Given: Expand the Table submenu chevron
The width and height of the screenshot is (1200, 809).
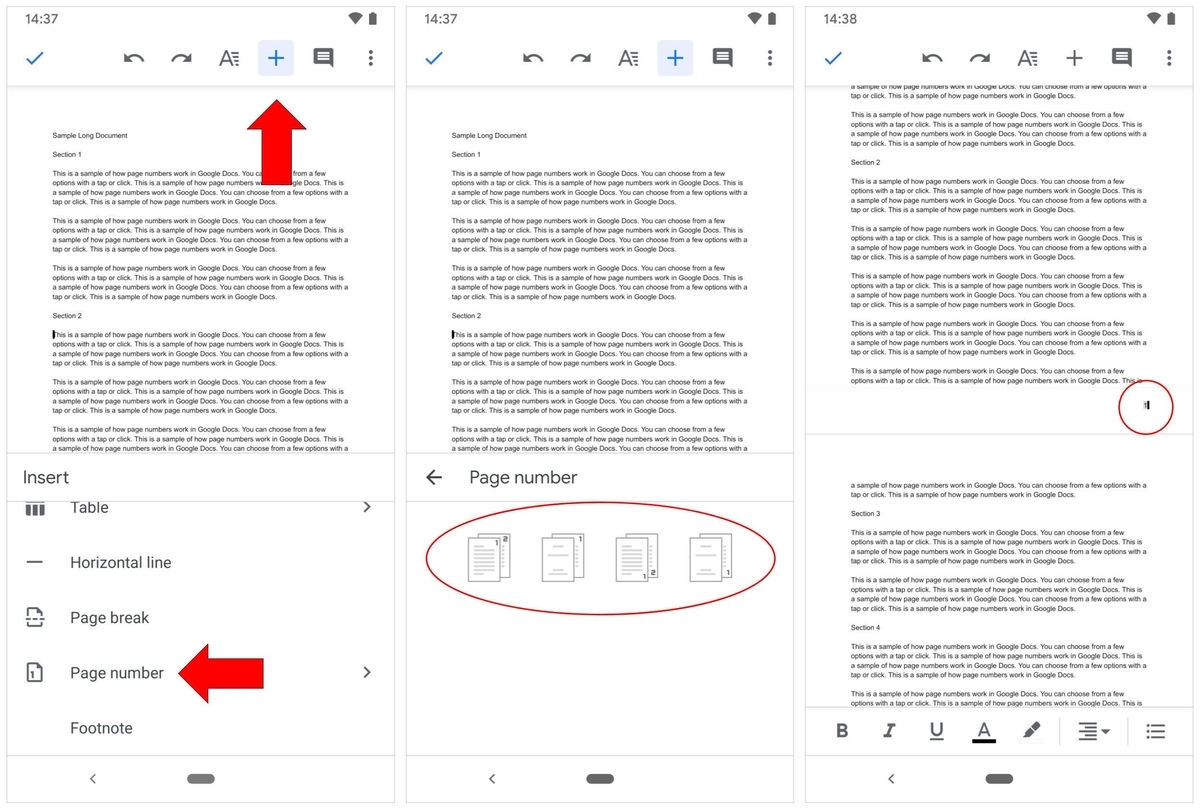Looking at the screenshot, I should point(367,507).
